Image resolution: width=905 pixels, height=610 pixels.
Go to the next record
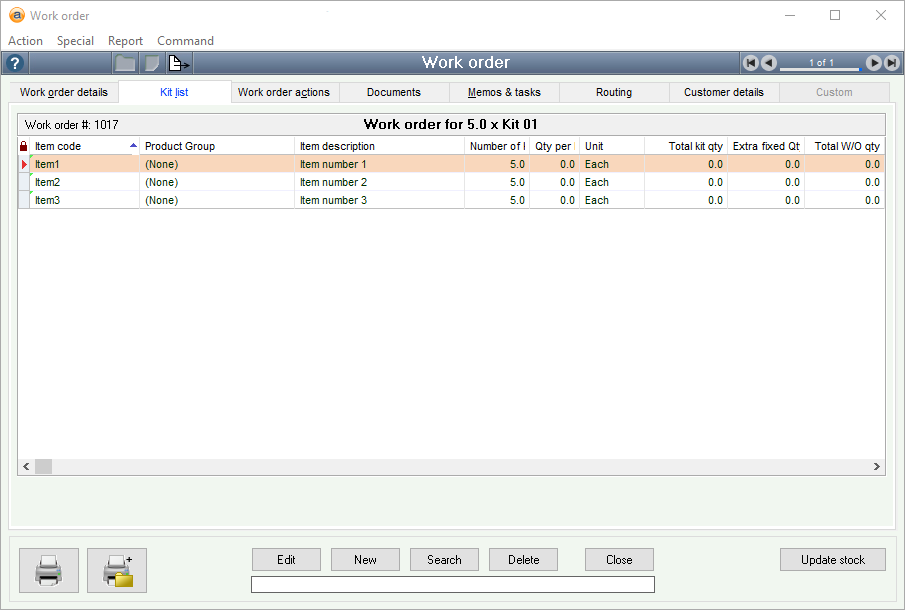pyautogui.click(x=873, y=63)
